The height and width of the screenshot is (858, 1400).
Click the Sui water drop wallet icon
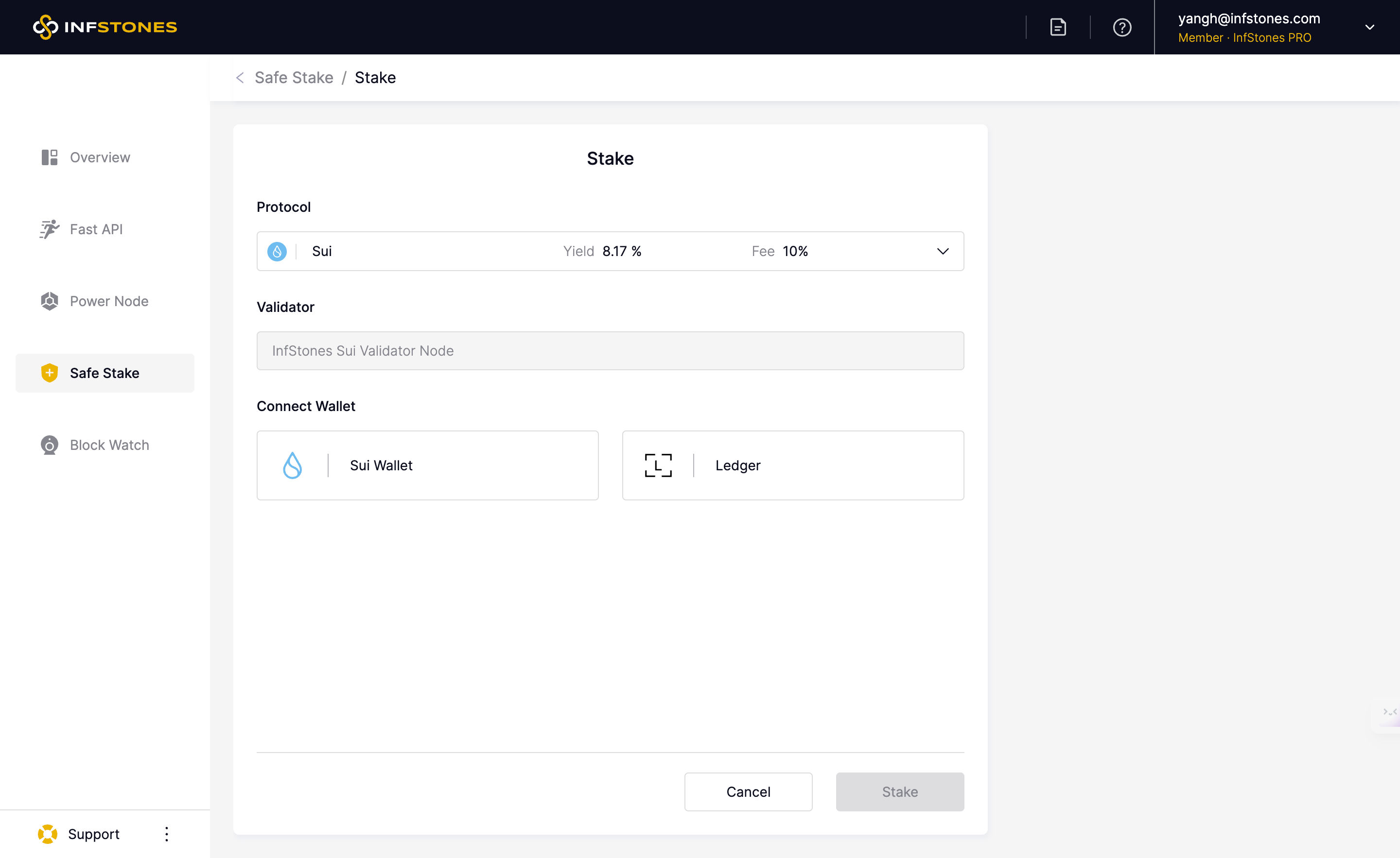pyautogui.click(x=292, y=465)
